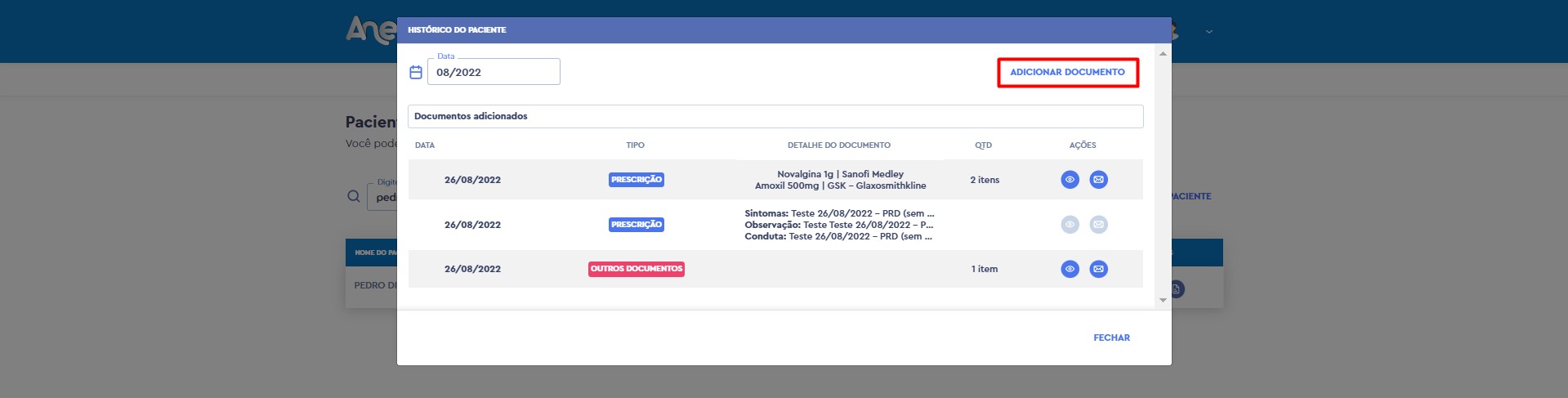Close the dialog with Fechar
Image resolution: width=1568 pixels, height=398 pixels.
[x=1111, y=338]
